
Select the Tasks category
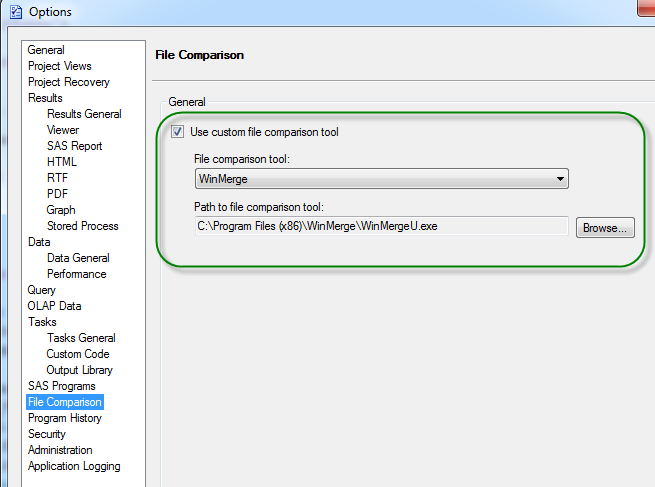(x=42, y=322)
